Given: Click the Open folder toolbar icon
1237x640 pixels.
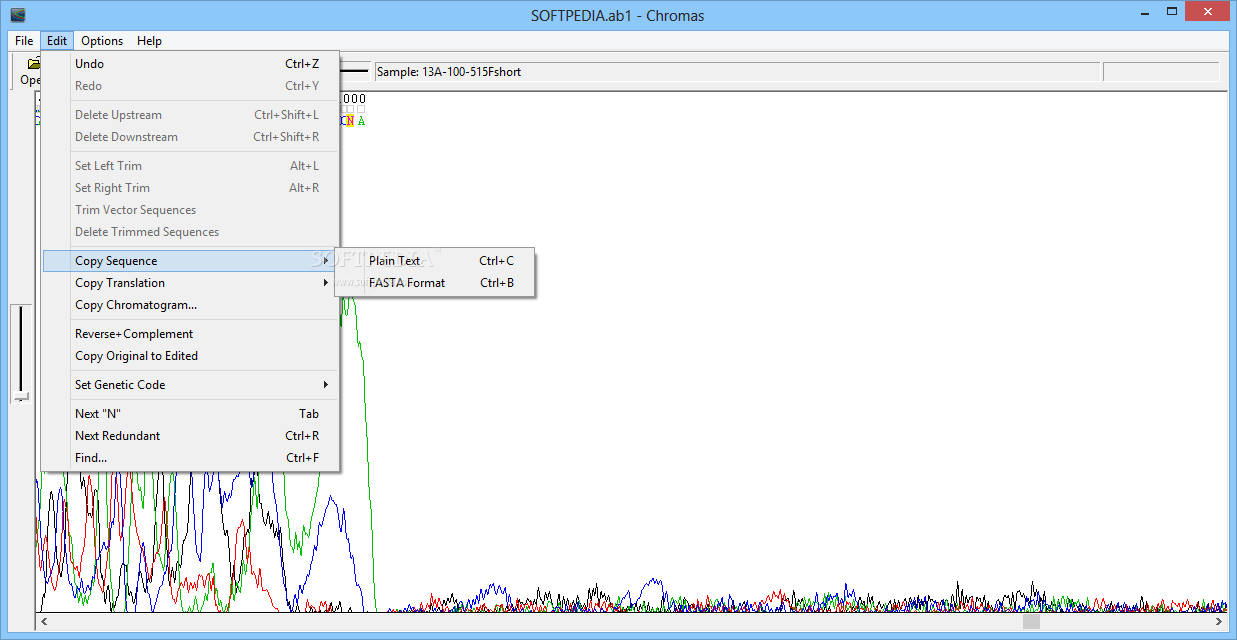Looking at the screenshot, I should (x=33, y=63).
